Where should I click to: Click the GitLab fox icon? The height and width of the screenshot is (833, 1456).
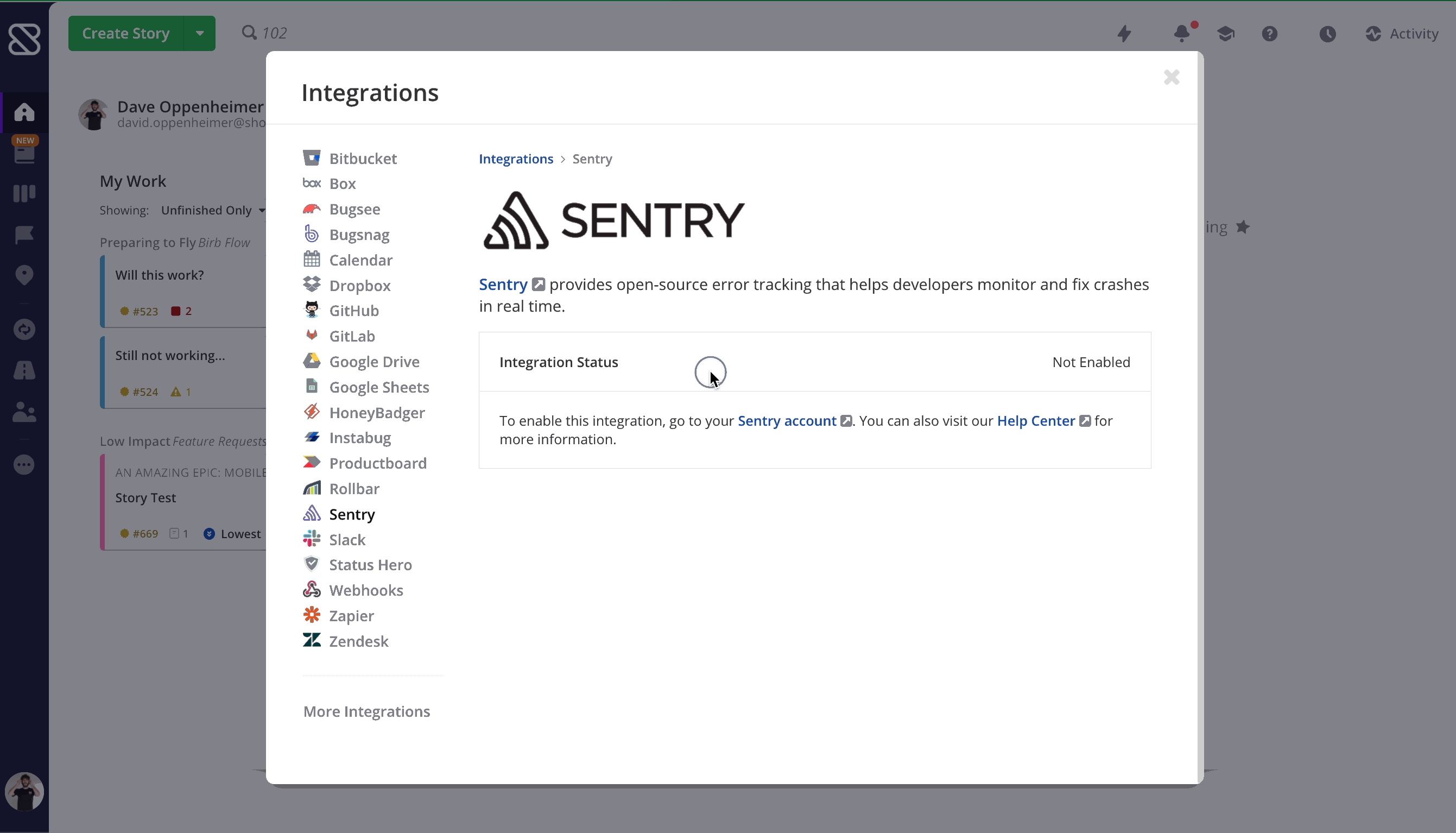point(312,335)
